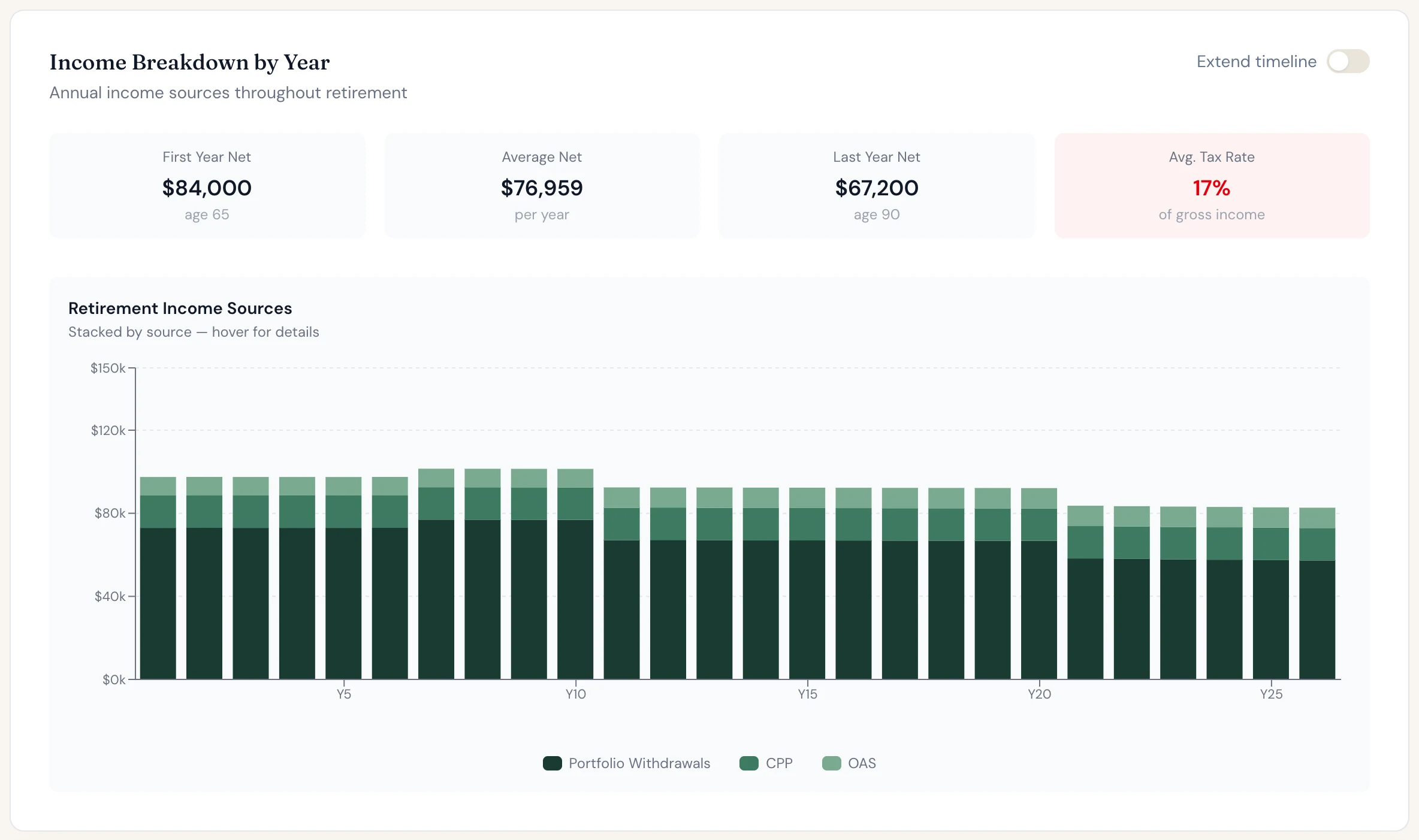Screen dimensions: 1419x840
Task: Click the OAS legend swatch
Action: pyautogui.click(x=831, y=763)
